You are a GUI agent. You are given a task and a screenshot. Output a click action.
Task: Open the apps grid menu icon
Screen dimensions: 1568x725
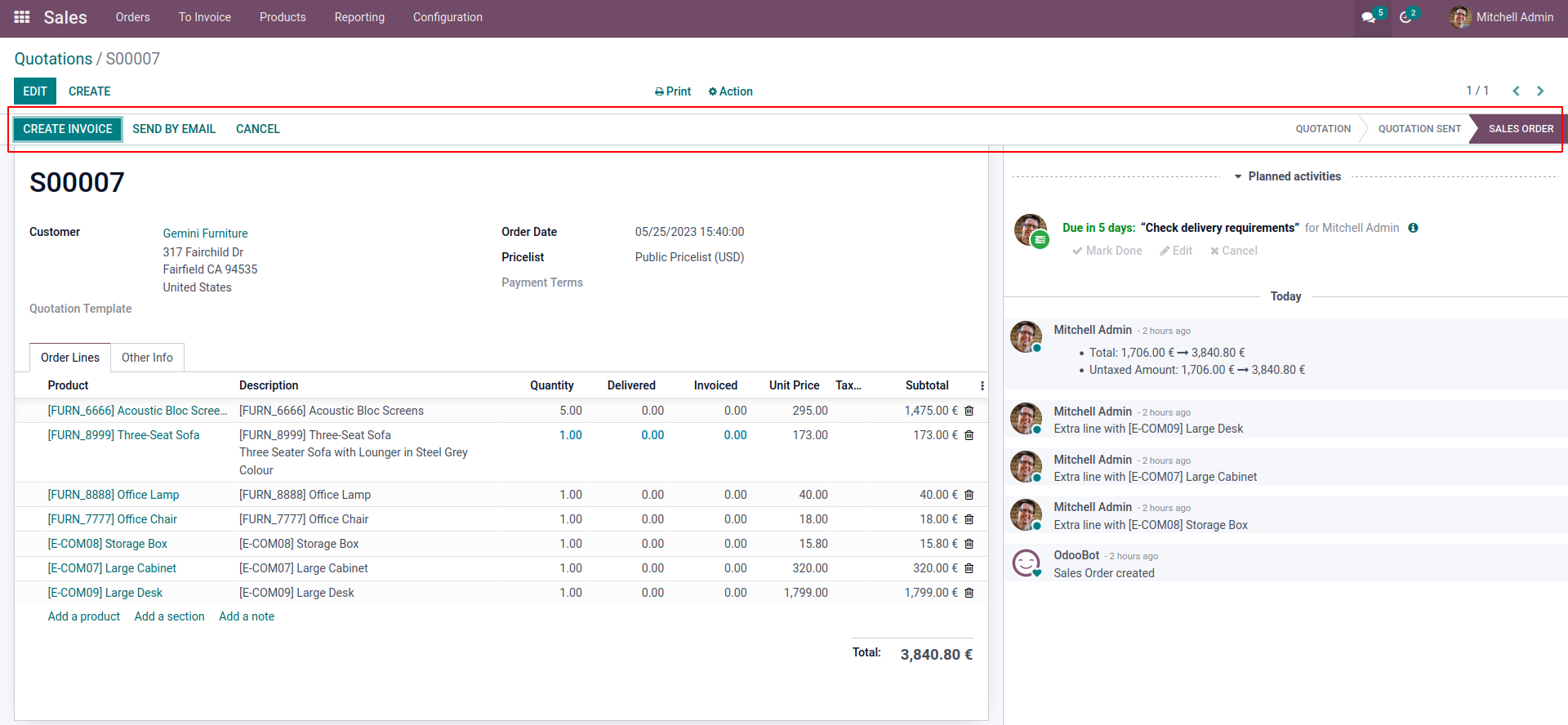pyautogui.click(x=22, y=17)
